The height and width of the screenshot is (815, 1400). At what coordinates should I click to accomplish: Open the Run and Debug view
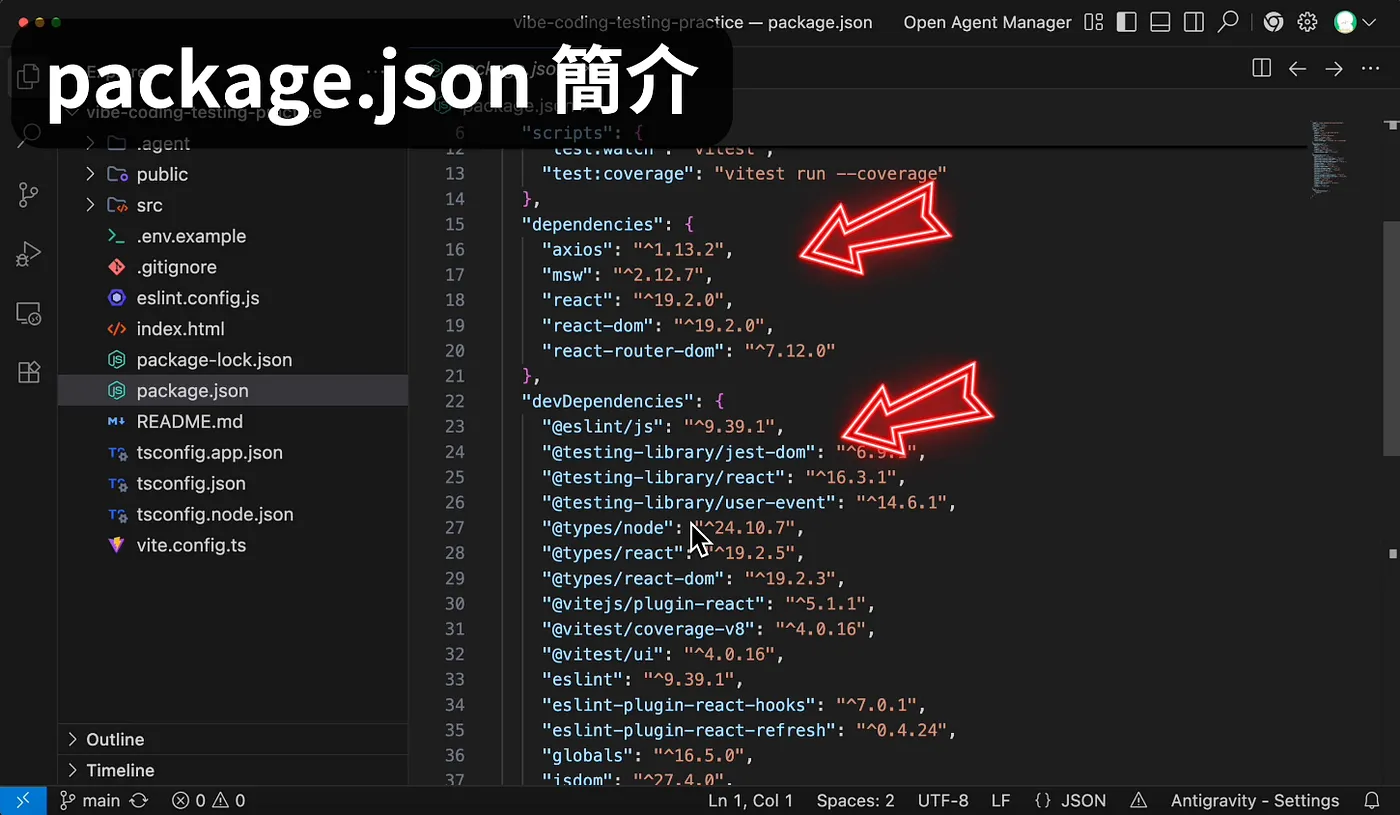click(x=28, y=255)
